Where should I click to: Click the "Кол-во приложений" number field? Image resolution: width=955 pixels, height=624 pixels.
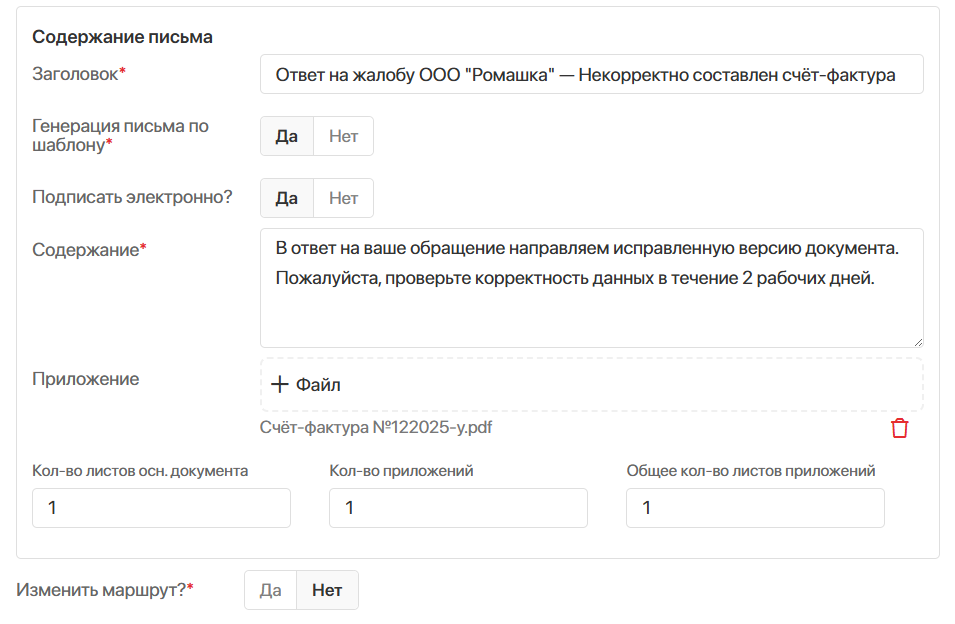[x=457, y=507]
